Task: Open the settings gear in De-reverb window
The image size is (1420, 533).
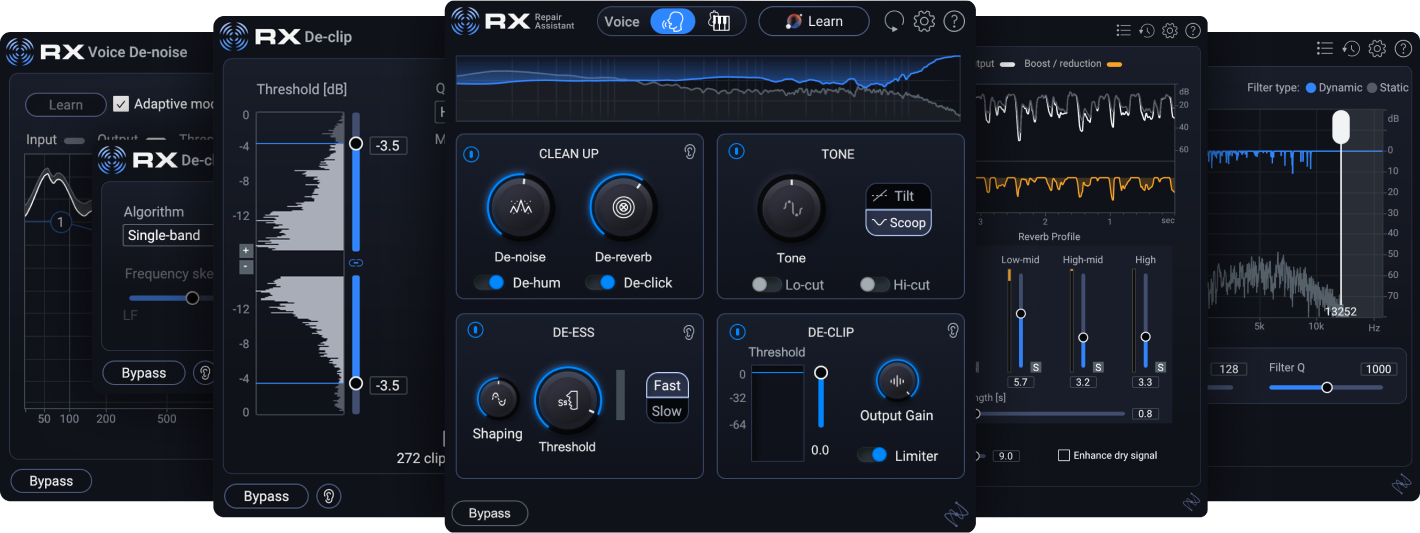Action: (1170, 31)
